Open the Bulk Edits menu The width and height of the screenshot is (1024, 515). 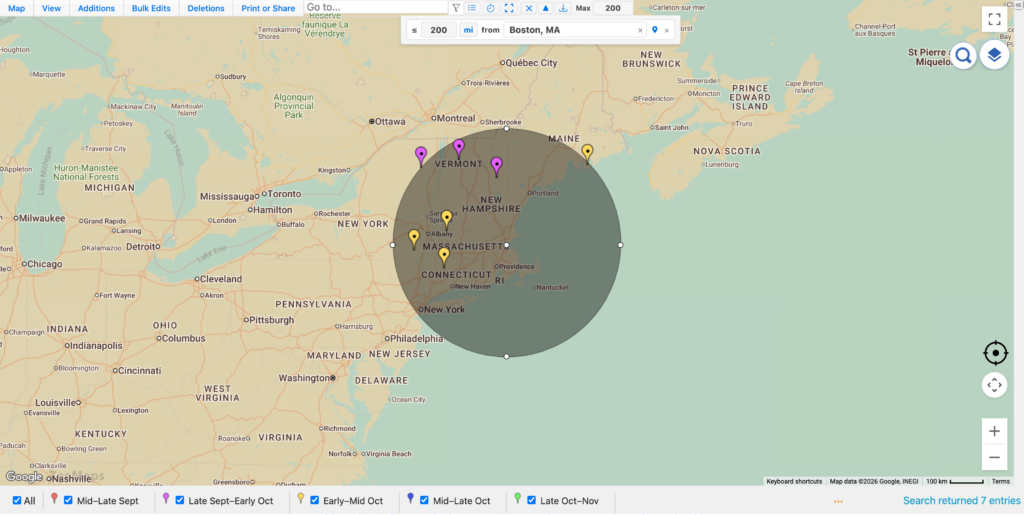(151, 8)
